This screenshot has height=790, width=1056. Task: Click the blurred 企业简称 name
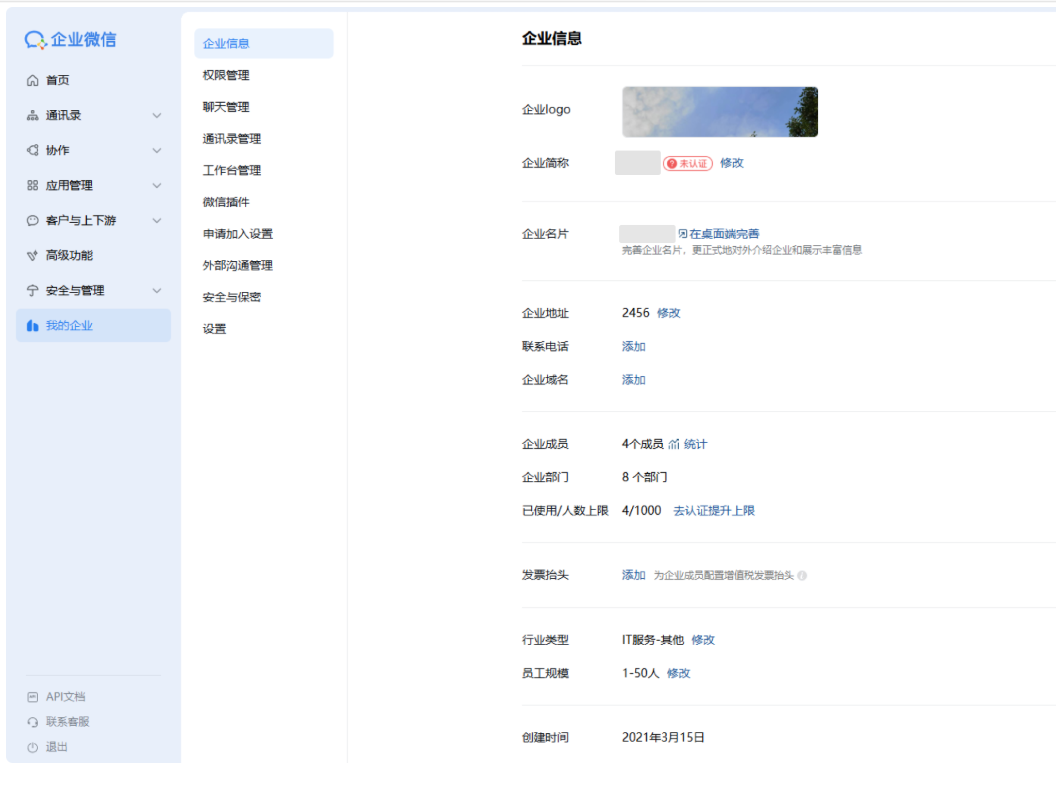[637, 163]
